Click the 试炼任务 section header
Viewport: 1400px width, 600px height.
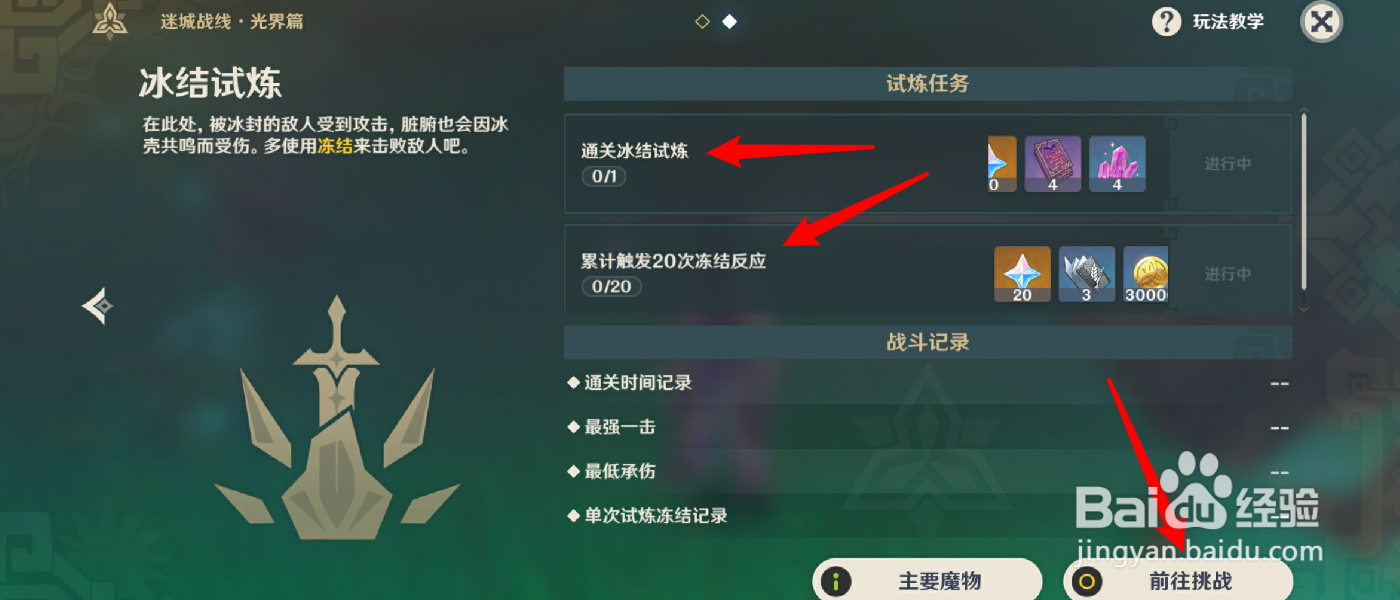(928, 84)
